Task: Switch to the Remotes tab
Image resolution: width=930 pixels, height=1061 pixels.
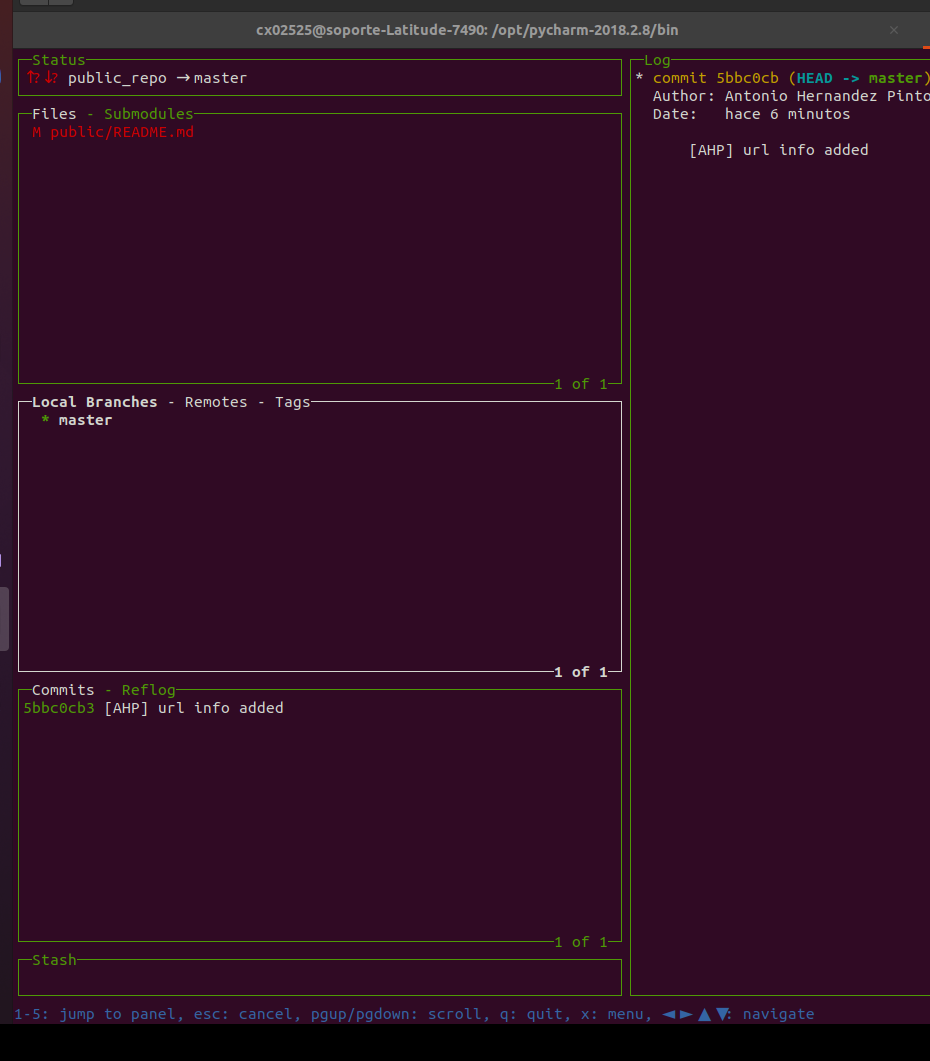Action: (216, 402)
